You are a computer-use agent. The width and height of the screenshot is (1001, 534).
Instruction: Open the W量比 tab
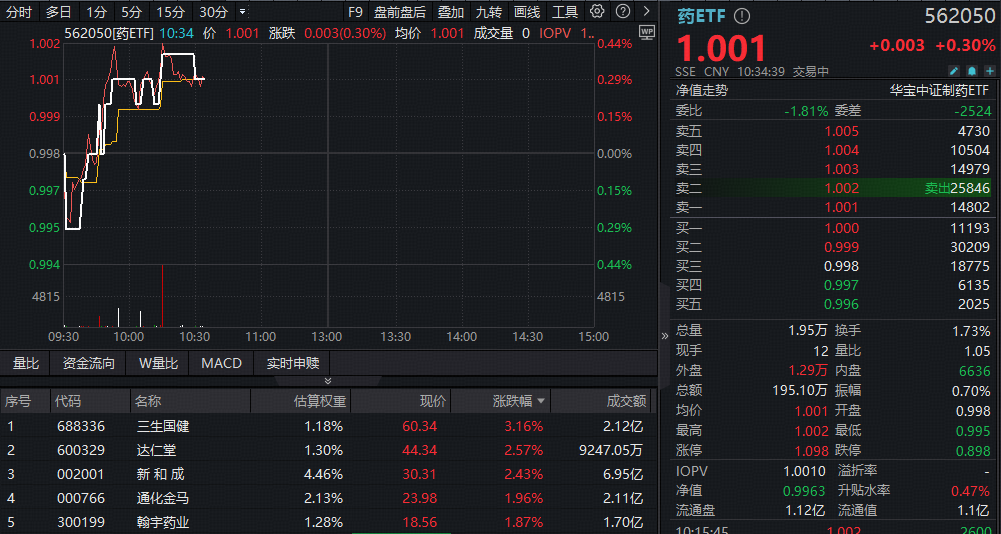158,363
